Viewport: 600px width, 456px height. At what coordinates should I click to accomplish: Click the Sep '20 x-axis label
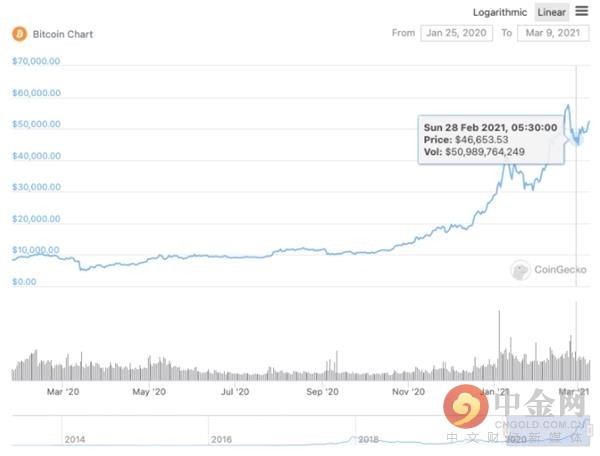coord(322,392)
